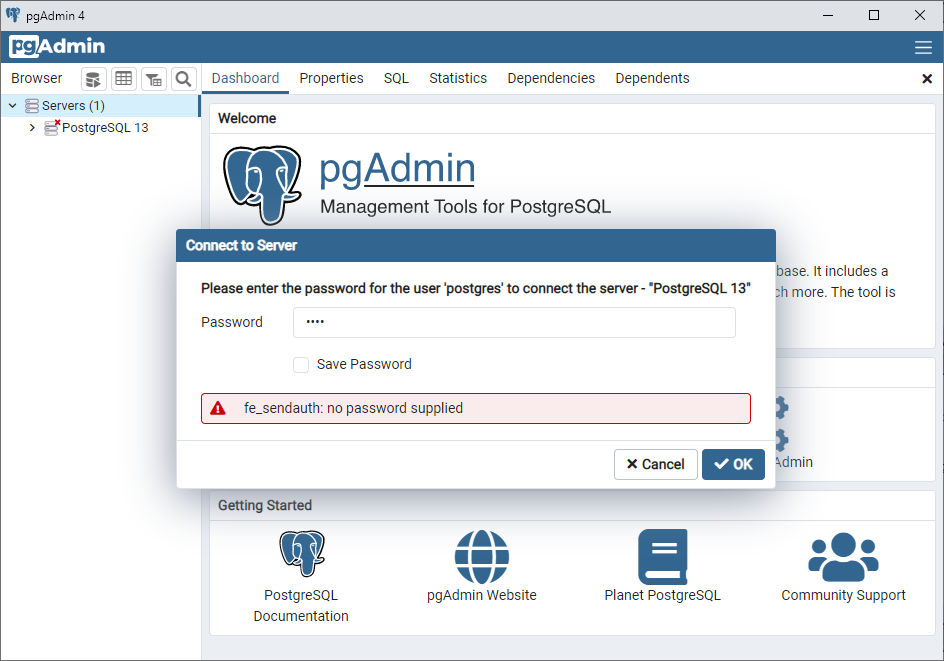Tick the Save Password checkbox
The width and height of the screenshot is (944, 661).
(301, 365)
